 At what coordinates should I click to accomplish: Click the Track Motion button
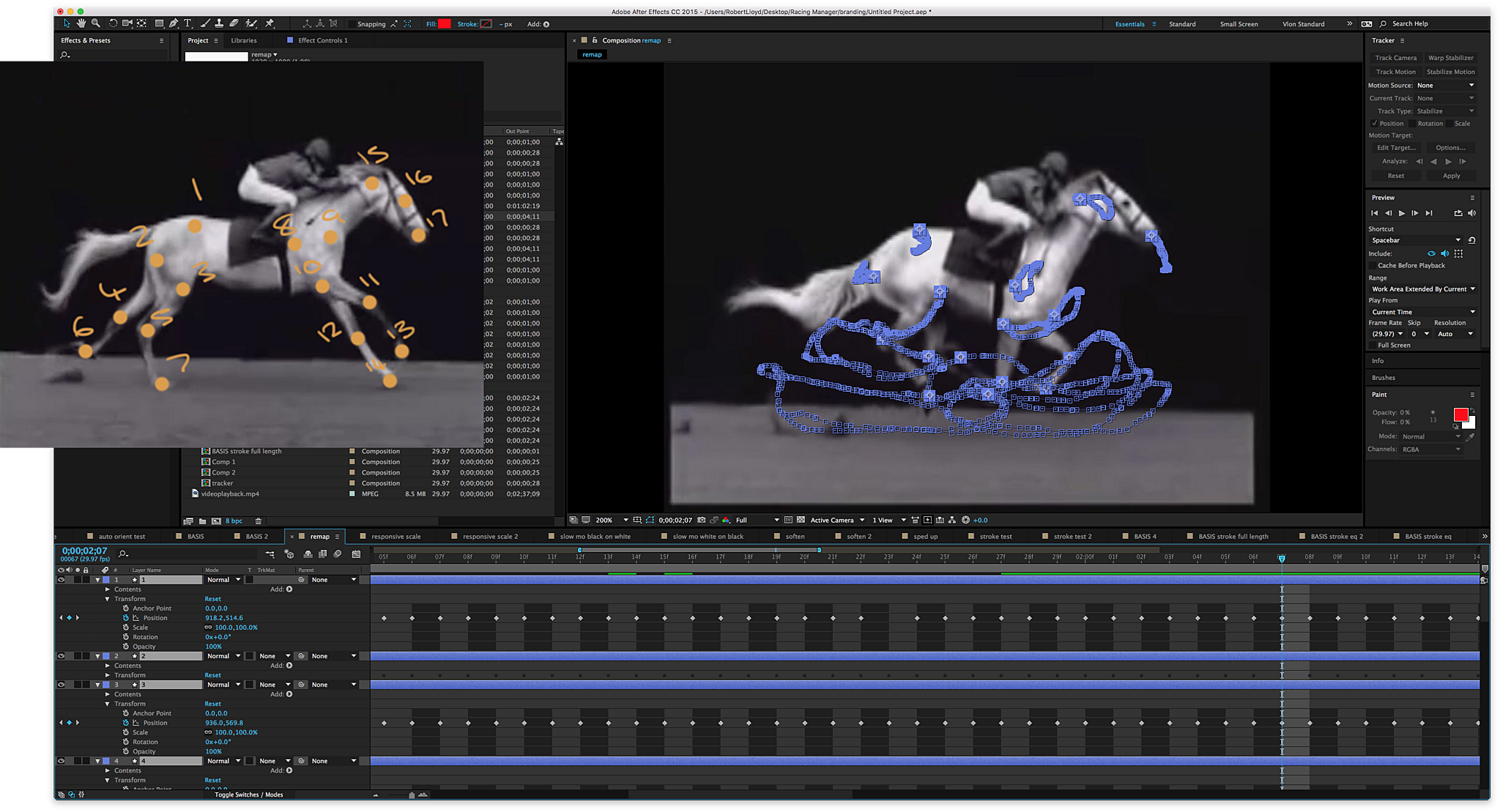pos(1395,72)
